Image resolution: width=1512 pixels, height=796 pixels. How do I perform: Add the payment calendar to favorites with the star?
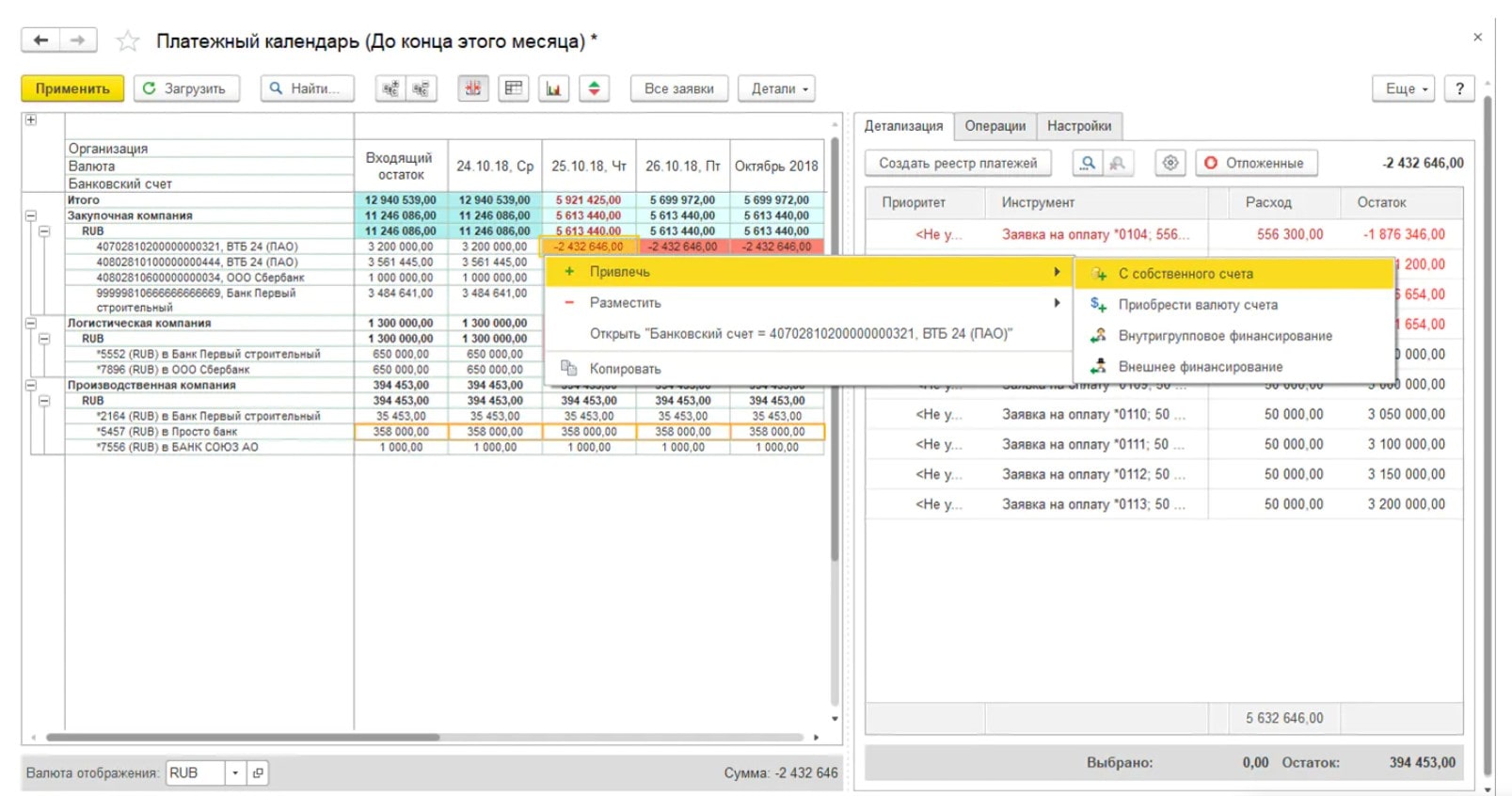point(128,41)
